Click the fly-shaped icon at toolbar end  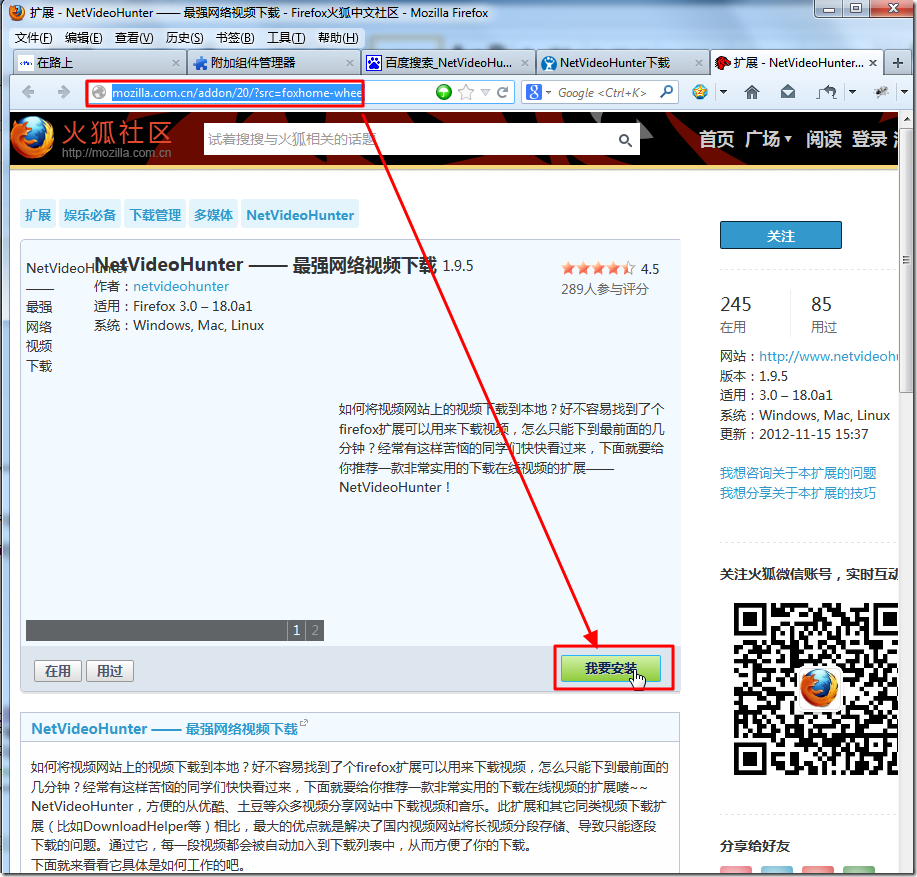881,92
